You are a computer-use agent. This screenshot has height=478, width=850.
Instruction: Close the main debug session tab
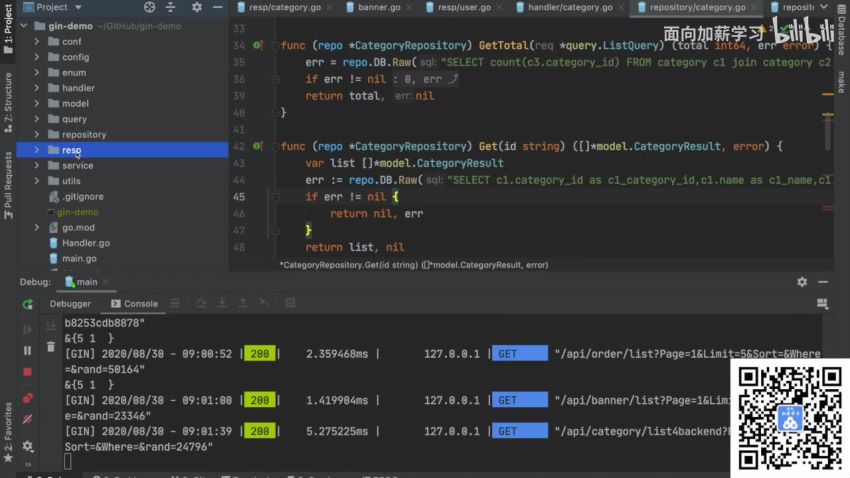[x=106, y=282]
